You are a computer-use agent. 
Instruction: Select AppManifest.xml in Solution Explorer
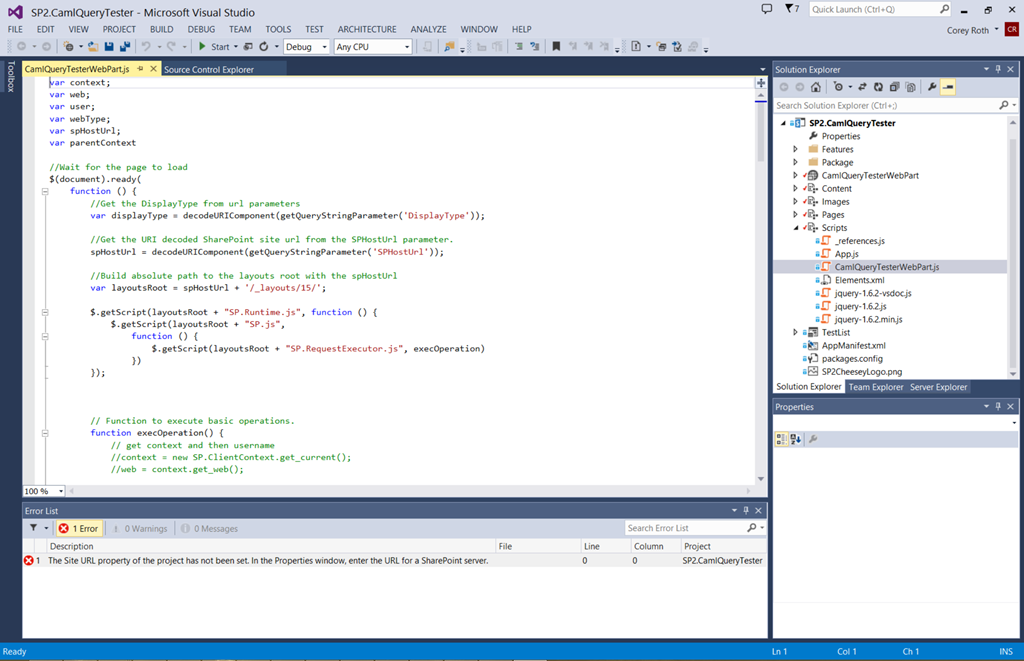pyautogui.click(x=854, y=345)
